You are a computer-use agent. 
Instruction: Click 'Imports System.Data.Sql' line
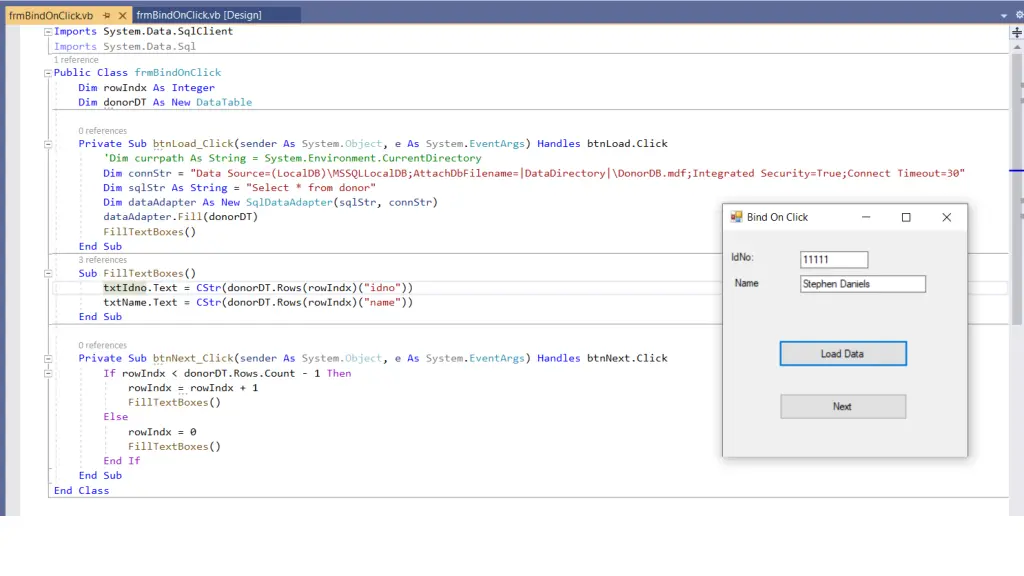[125, 46]
